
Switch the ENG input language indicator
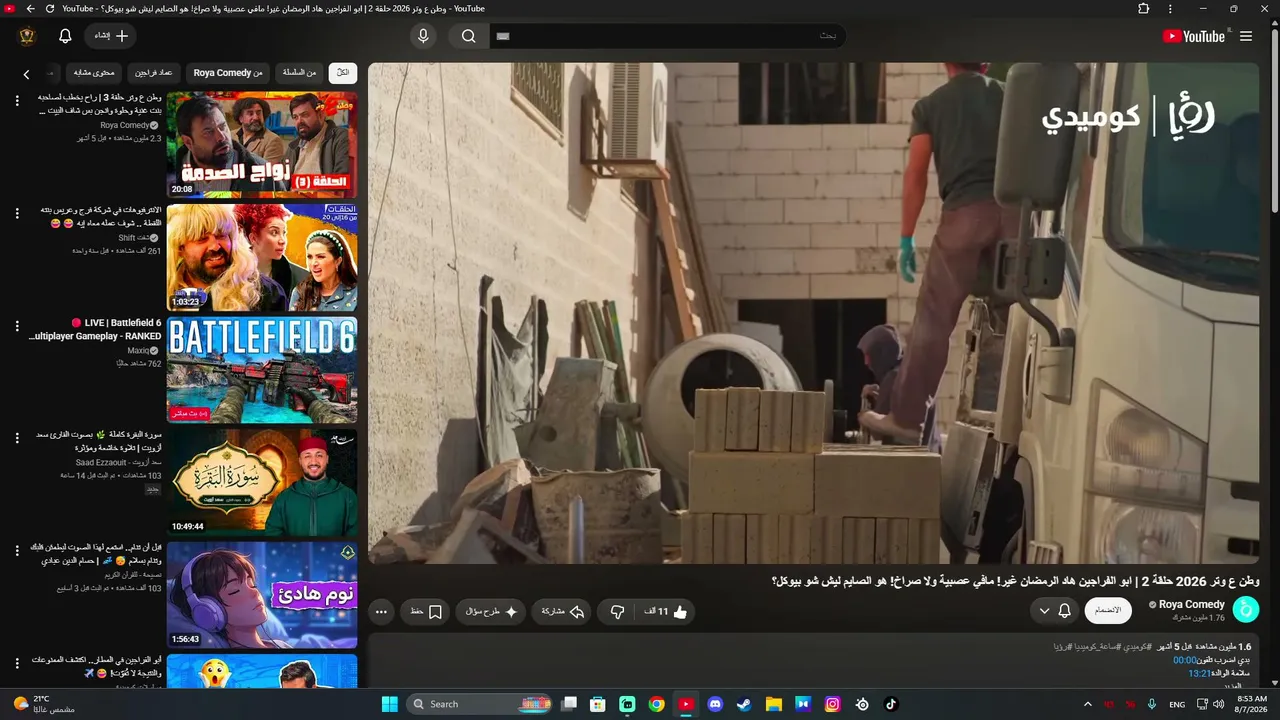[1177, 704]
